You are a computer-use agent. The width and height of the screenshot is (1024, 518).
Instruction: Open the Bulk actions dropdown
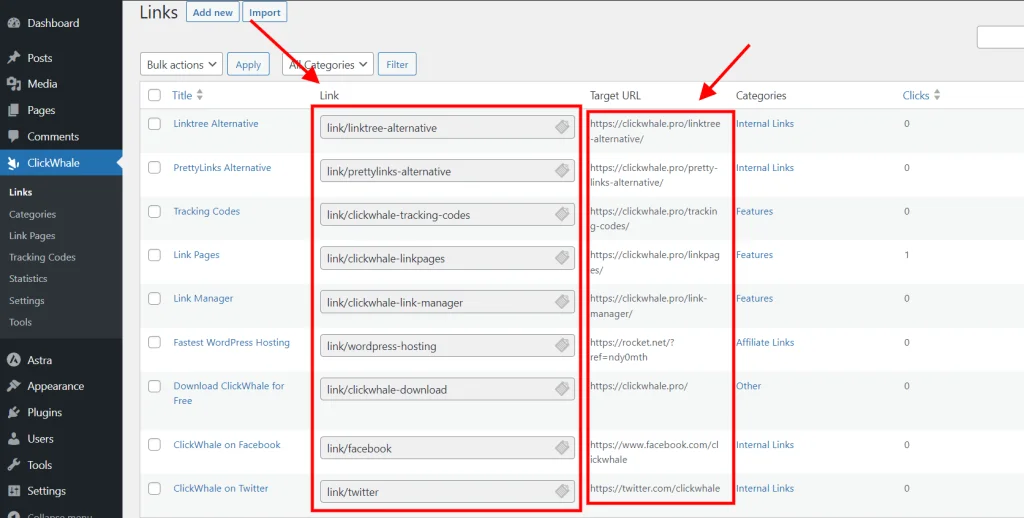(181, 65)
